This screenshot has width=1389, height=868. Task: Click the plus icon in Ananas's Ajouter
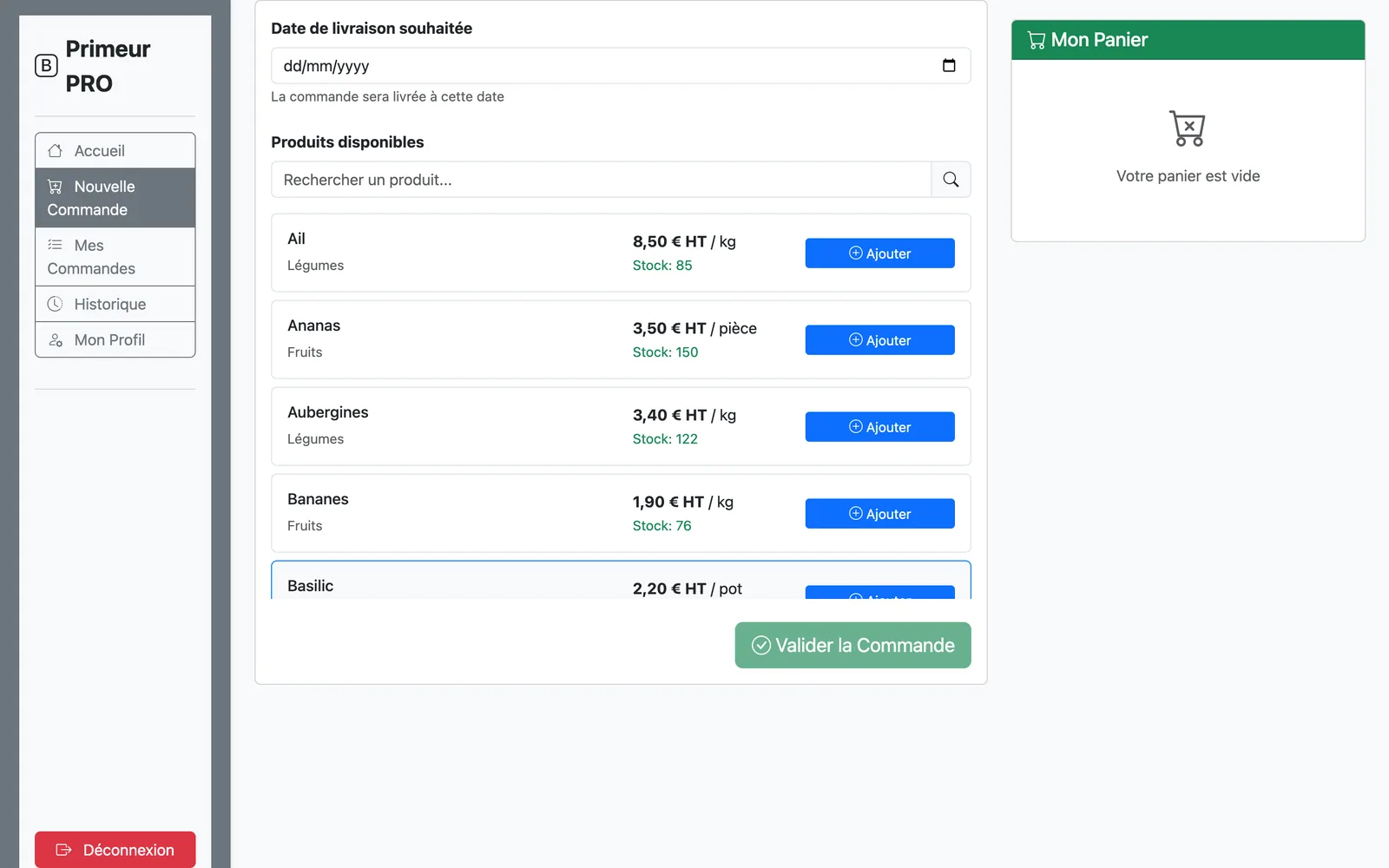click(855, 339)
